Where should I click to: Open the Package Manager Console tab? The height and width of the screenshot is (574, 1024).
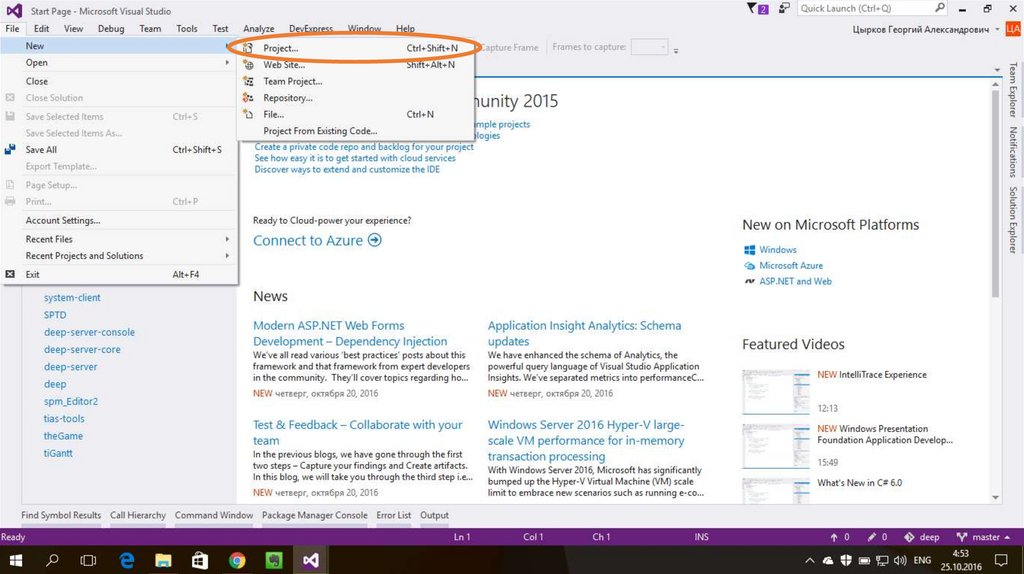(x=314, y=515)
